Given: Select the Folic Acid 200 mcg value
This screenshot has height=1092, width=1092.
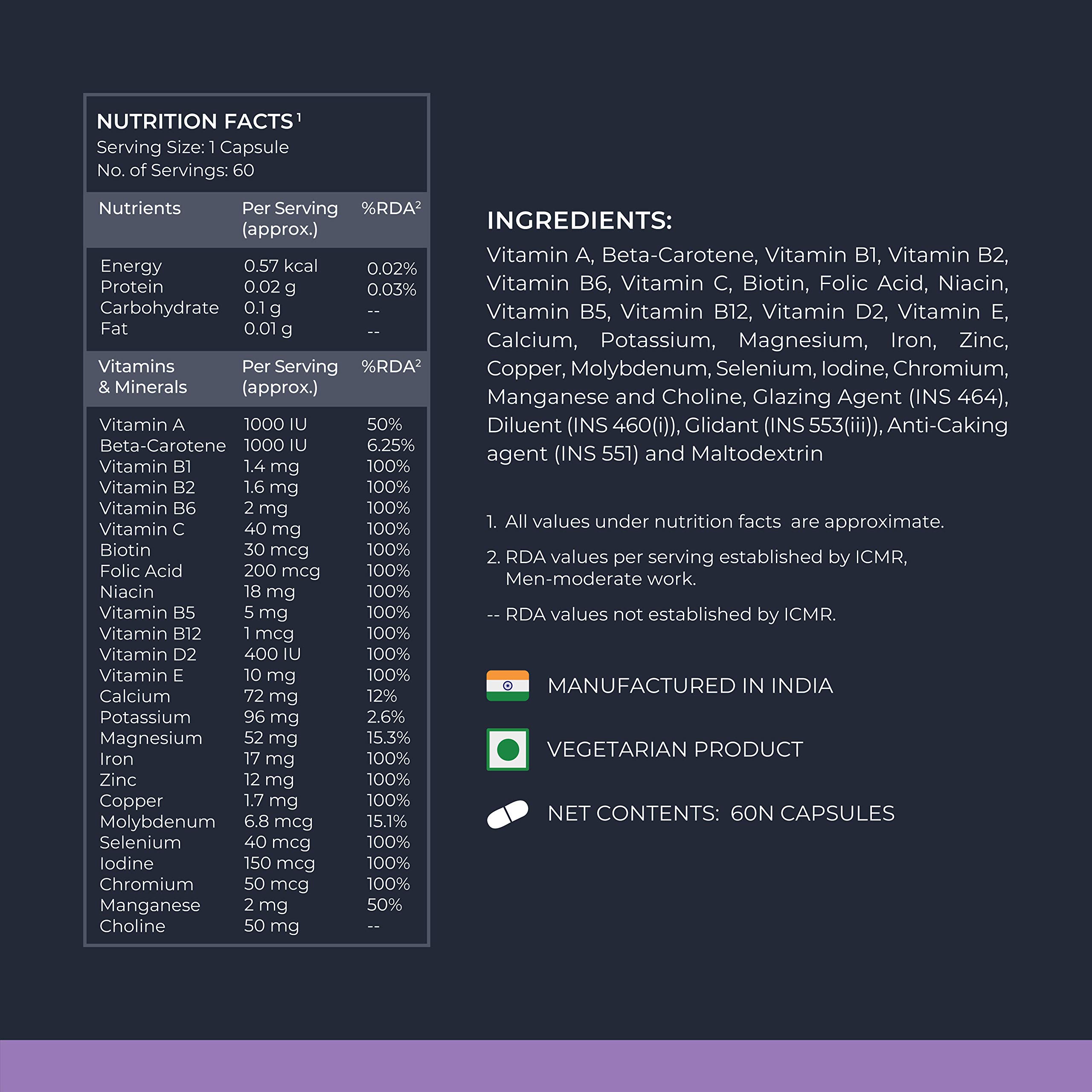Looking at the screenshot, I should point(282,571).
